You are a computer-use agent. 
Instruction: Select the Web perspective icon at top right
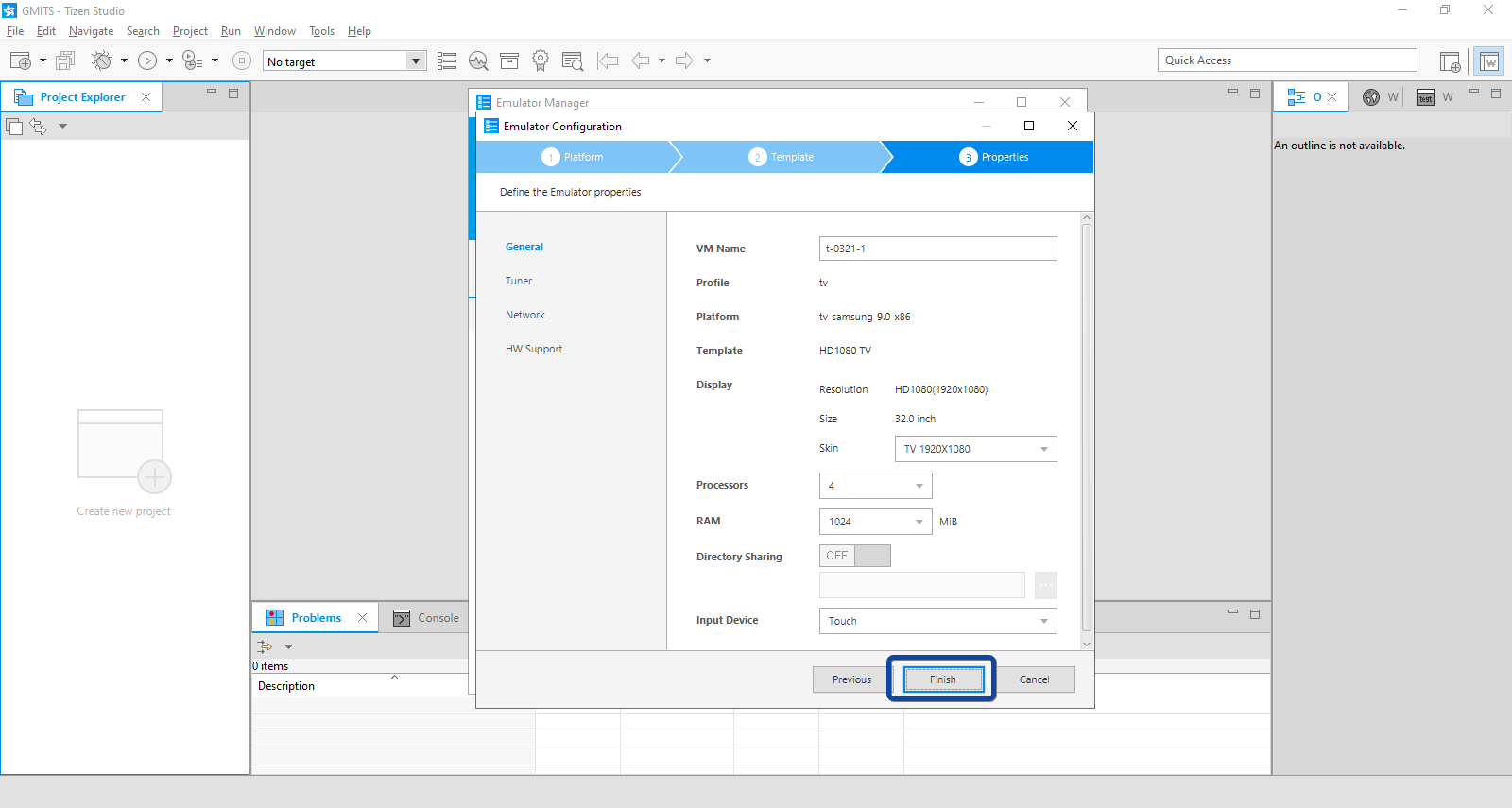pyautogui.click(x=1489, y=61)
